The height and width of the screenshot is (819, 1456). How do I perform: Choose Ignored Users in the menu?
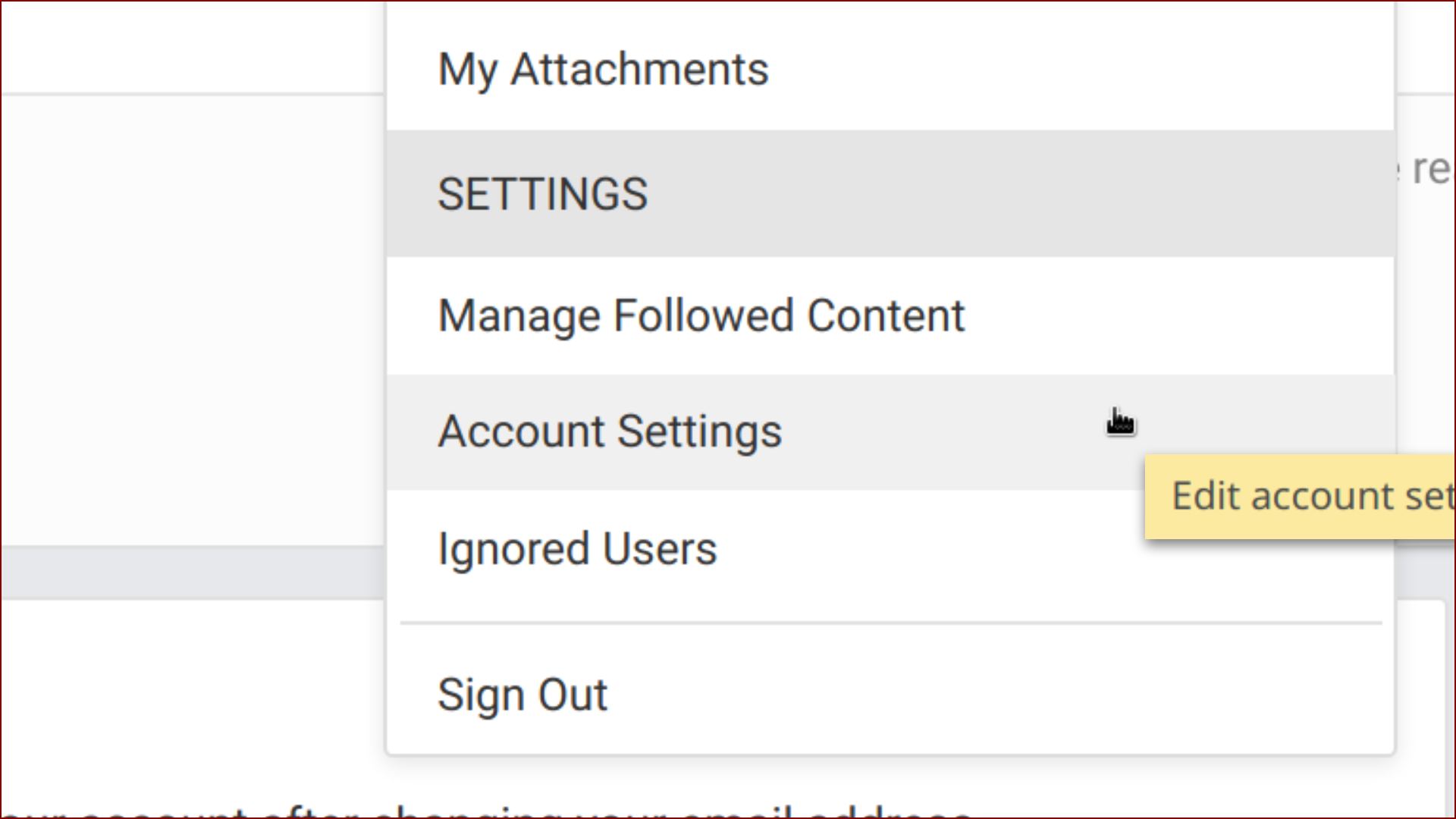click(890, 548)
